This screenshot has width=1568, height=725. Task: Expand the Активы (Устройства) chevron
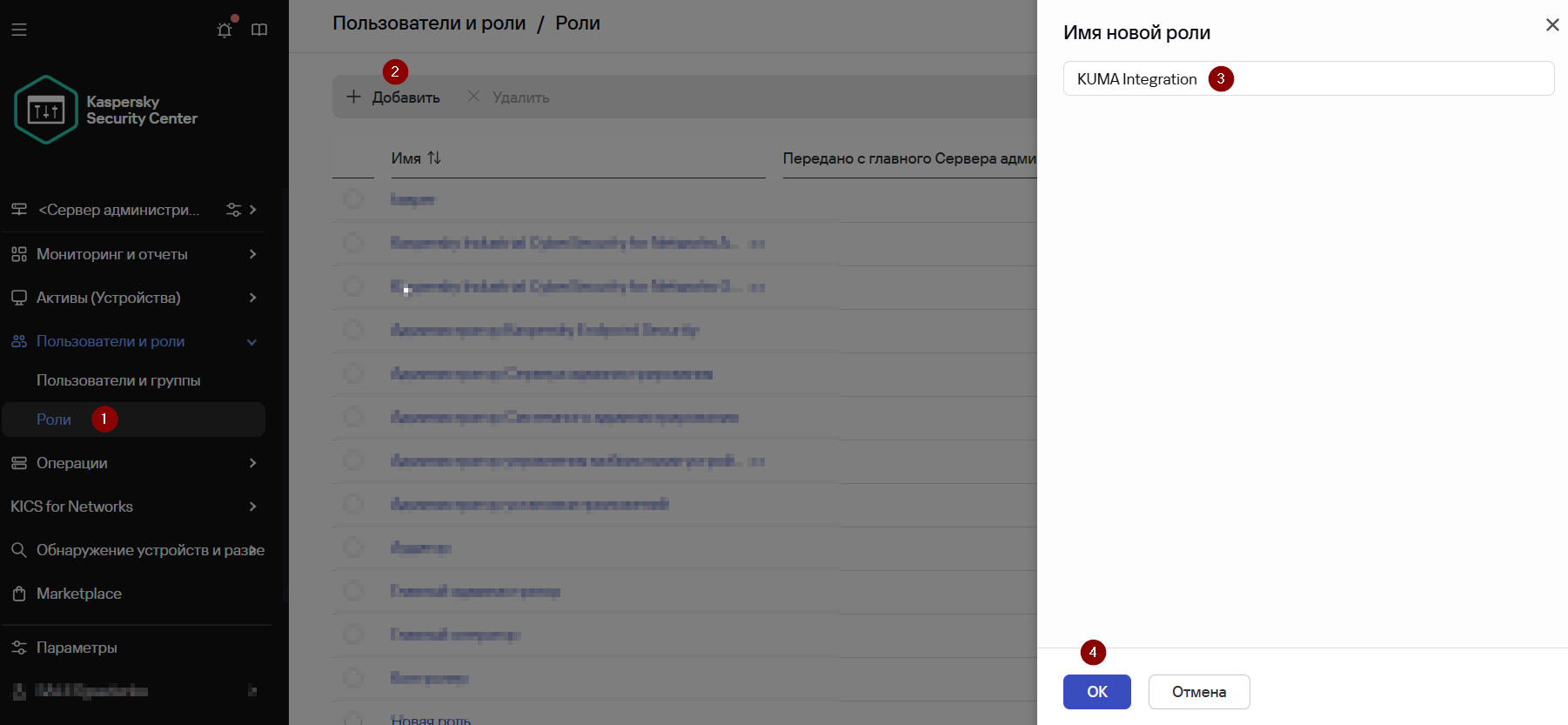253,298
